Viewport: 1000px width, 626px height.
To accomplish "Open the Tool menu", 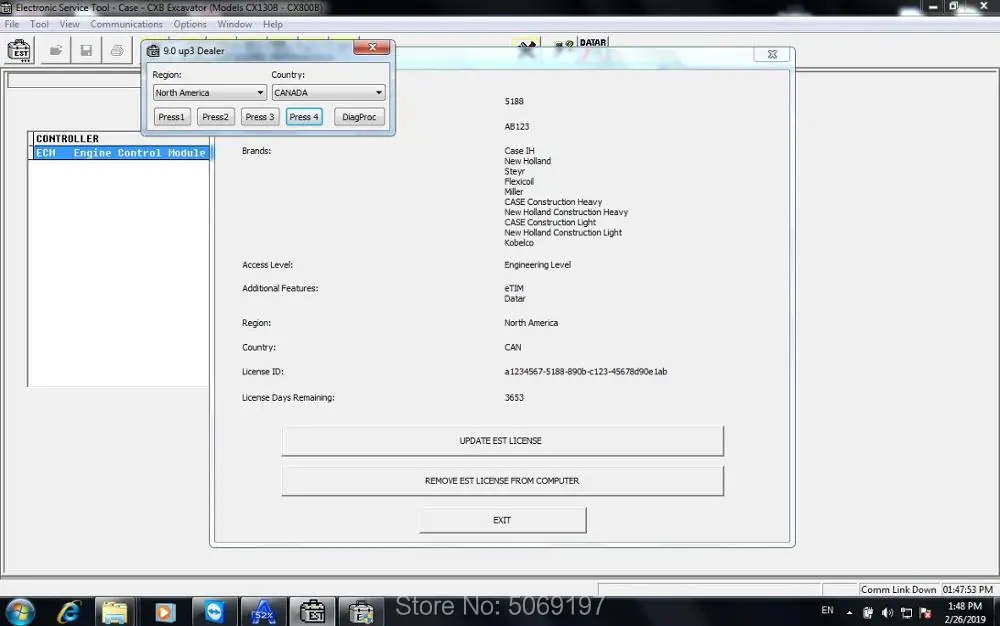I will (x=39, y=24).
